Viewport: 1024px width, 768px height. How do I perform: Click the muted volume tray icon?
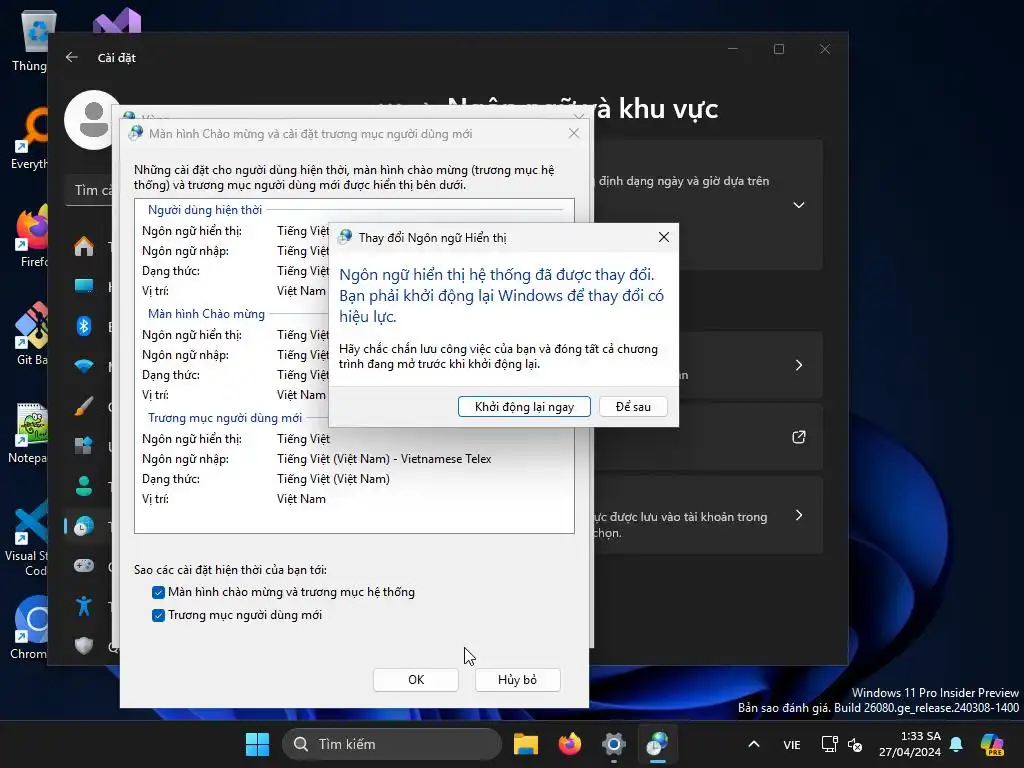tap(854, 744)
